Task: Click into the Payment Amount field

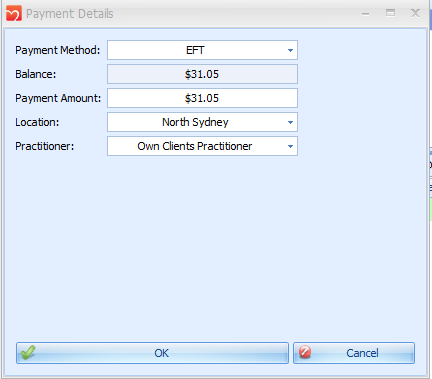Action: (202, 98)
